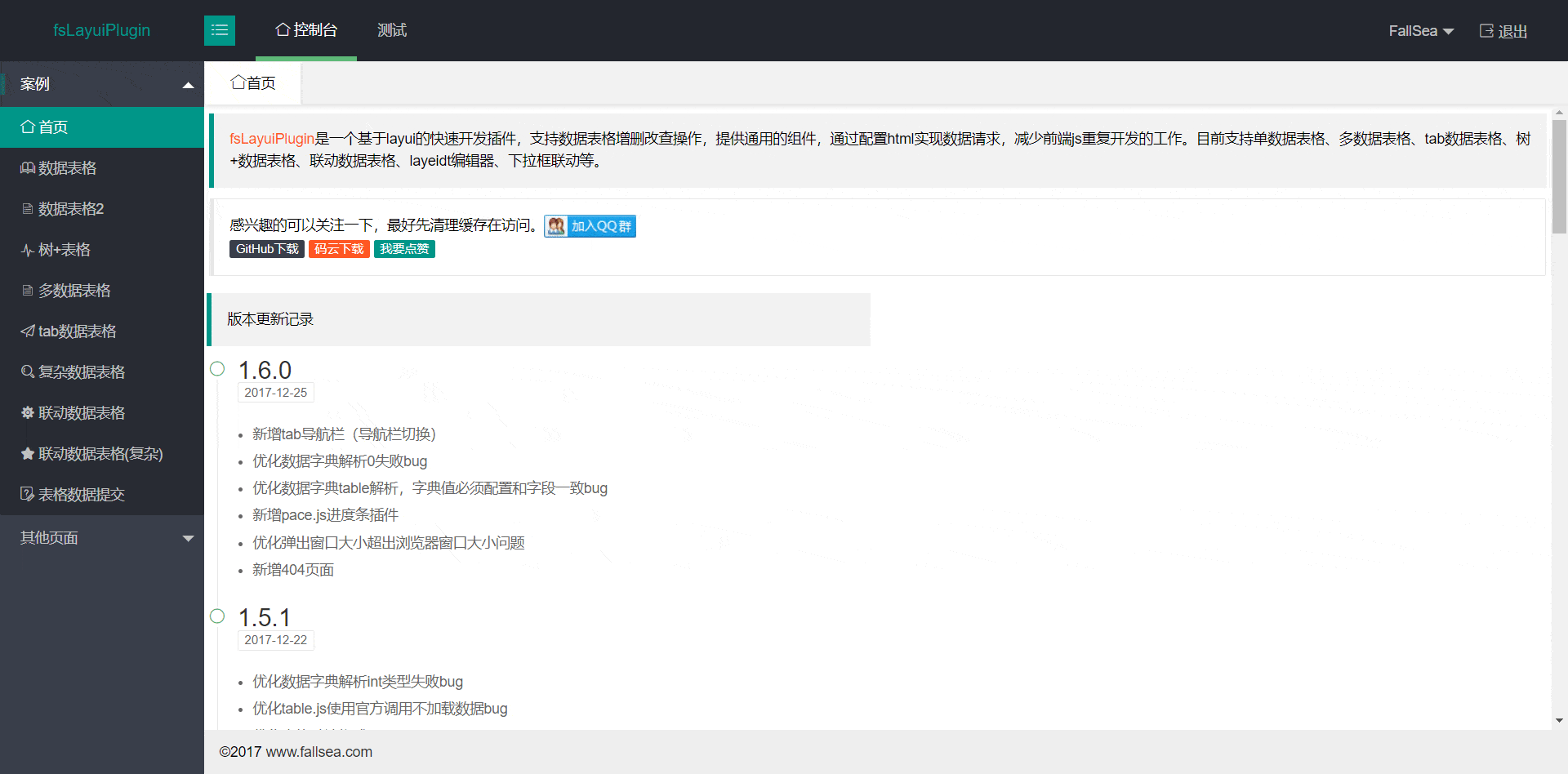Open 数据表格2 from the sidebar
The width and height of the screenshot is (1568, 774).
coord(102,209)
